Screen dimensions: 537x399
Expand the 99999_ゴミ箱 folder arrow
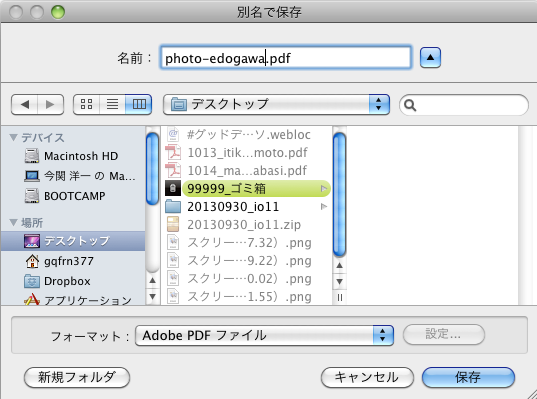click(x=323, y=188)
